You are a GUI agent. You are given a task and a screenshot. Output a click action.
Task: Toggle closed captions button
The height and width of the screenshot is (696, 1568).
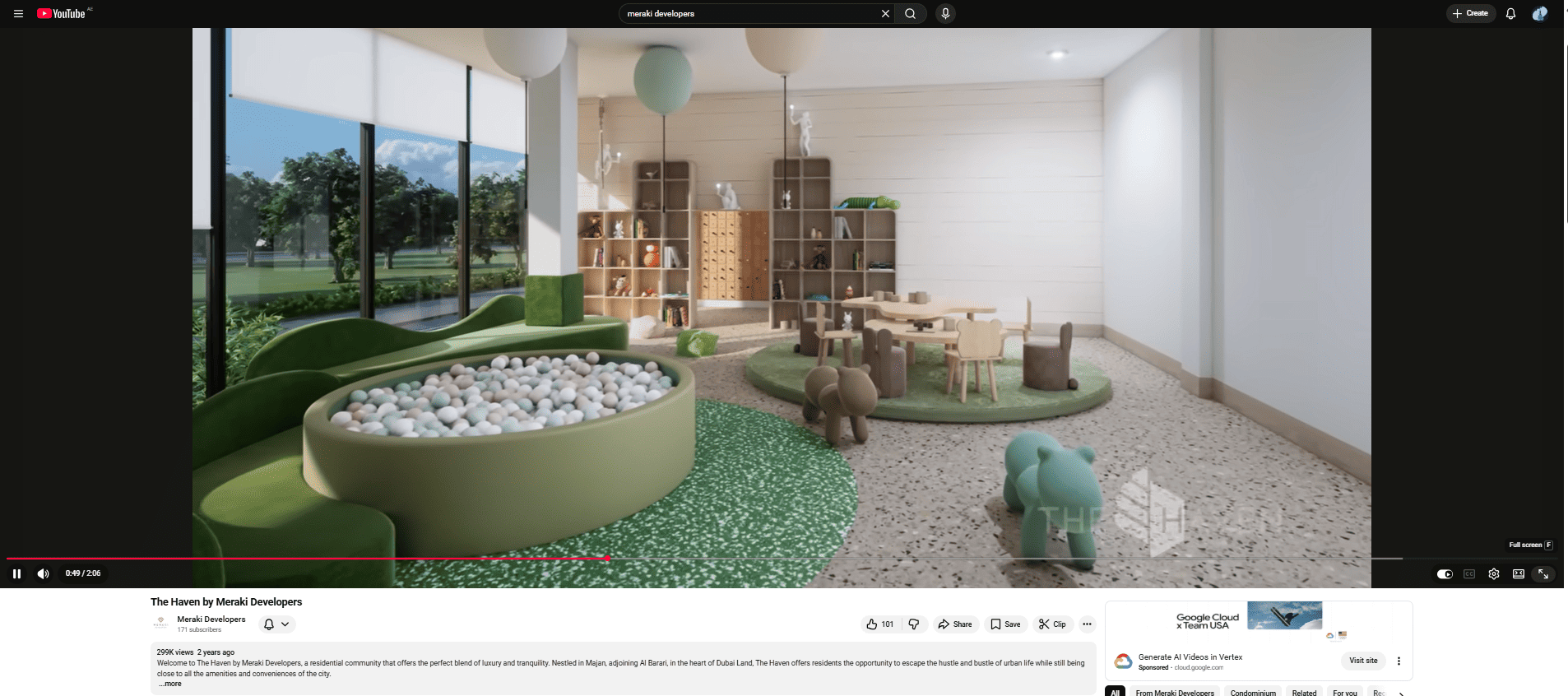pos(1469,574)
